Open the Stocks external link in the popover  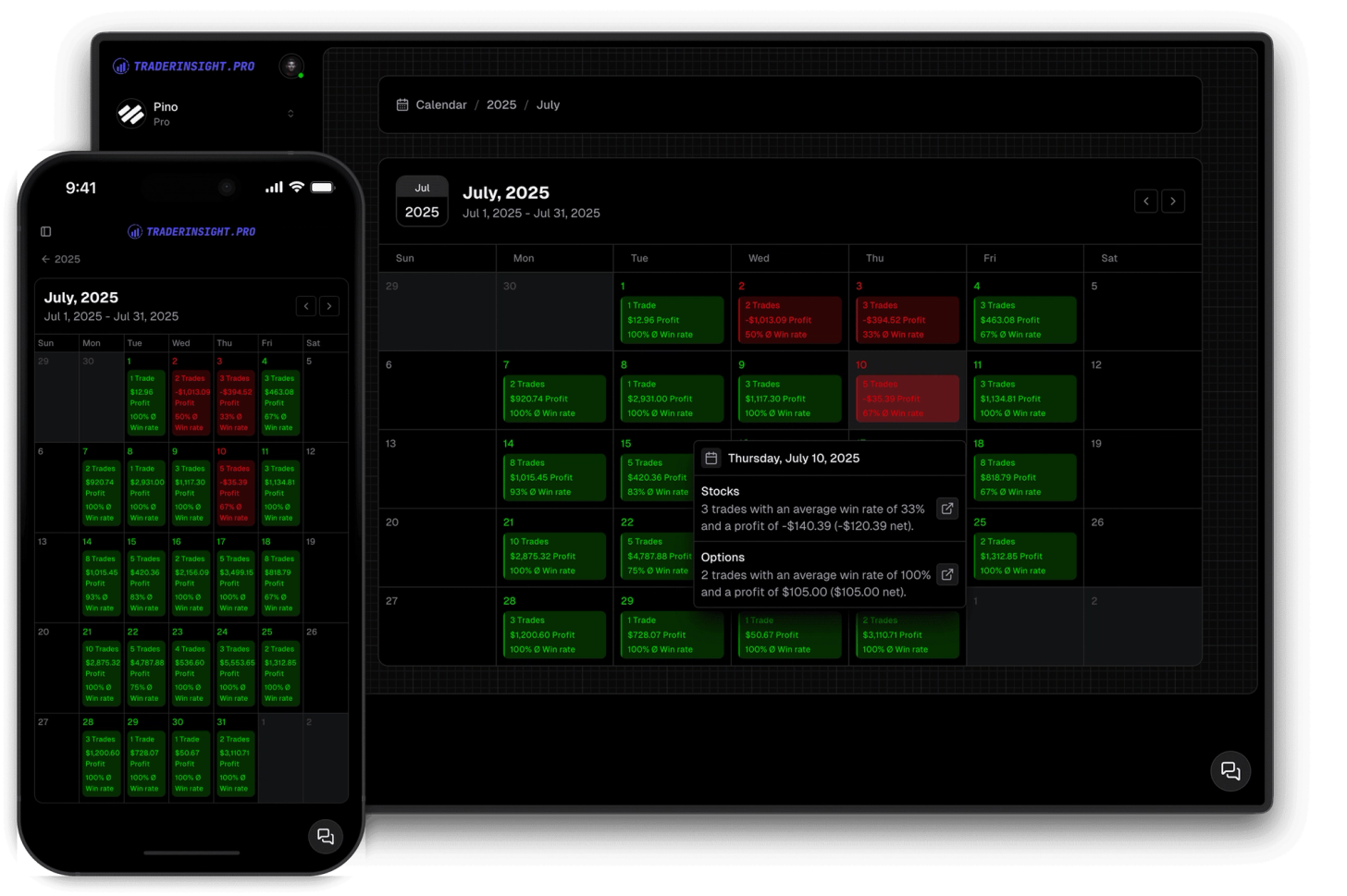click(946, 508)
